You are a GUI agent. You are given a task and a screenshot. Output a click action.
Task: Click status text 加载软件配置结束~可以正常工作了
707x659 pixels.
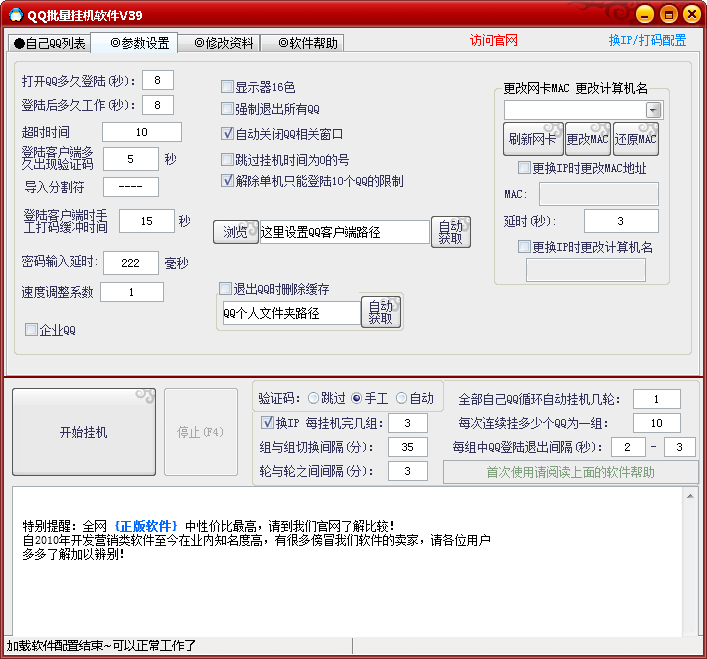click(101, 645)
